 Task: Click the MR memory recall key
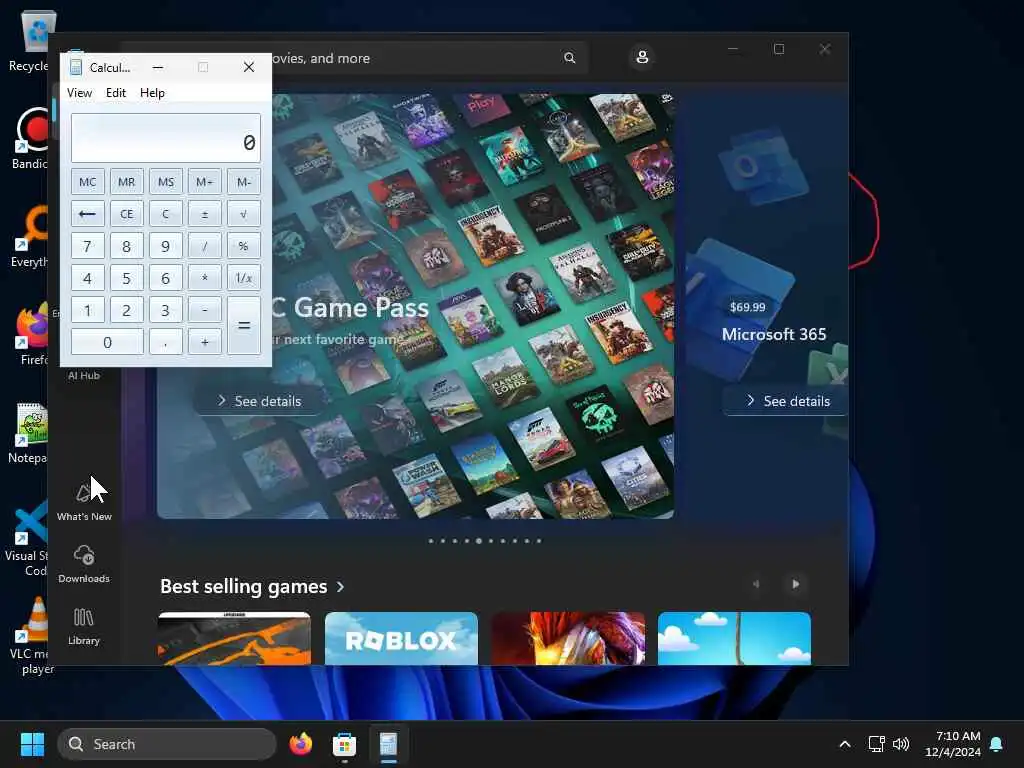[127, 182]
